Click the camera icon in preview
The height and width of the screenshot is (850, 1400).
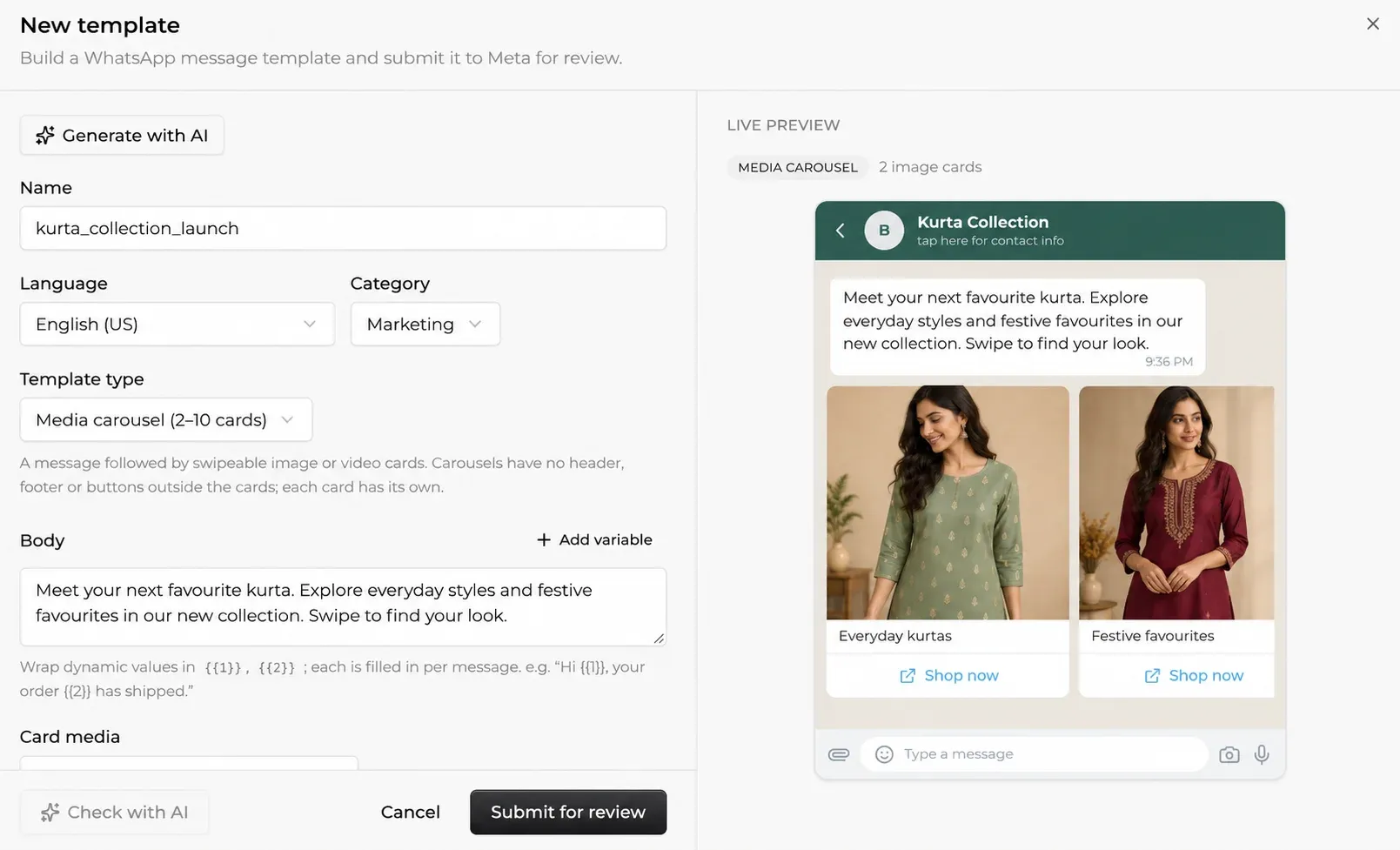point(1229,754)
